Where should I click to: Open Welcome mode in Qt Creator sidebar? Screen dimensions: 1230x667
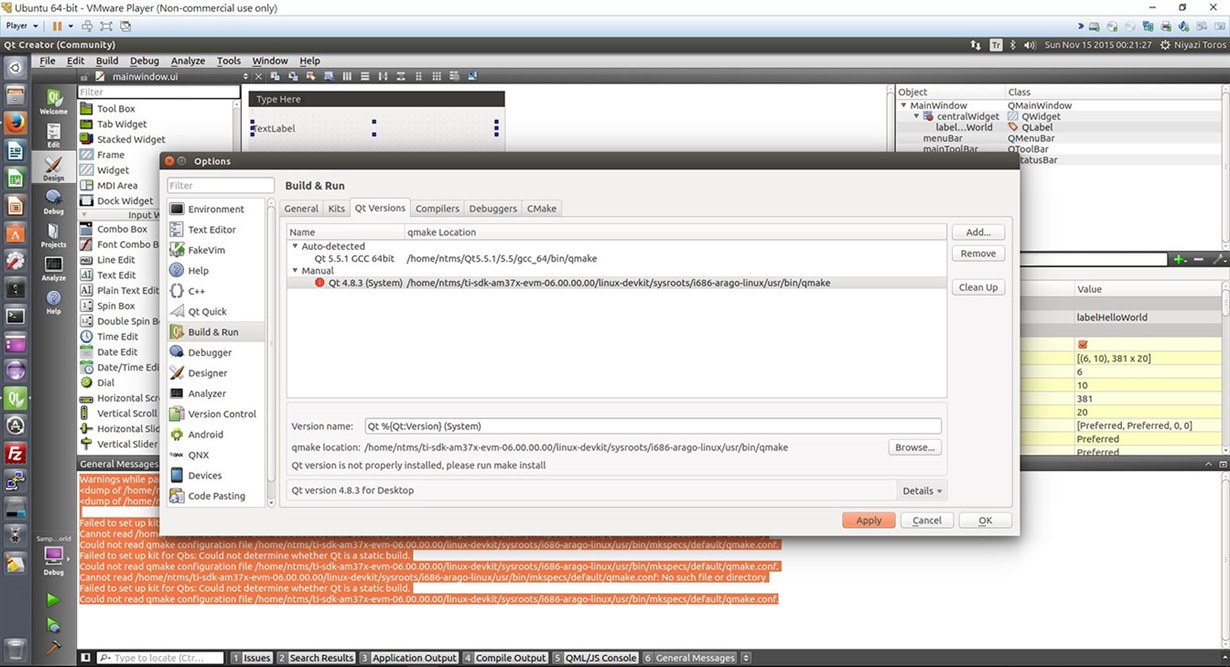tap(54, 101)
